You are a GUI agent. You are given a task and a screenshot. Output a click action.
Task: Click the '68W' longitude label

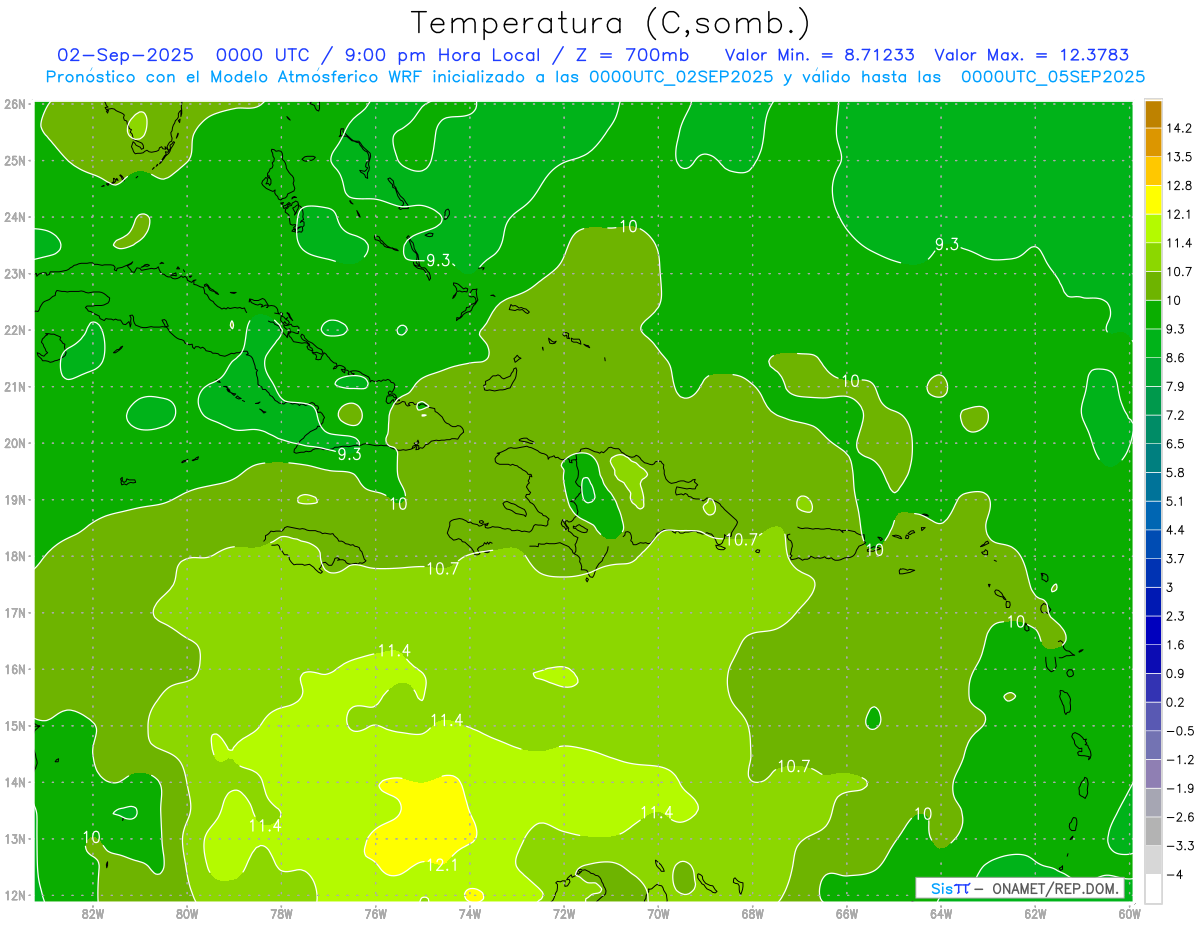point(752,912)
